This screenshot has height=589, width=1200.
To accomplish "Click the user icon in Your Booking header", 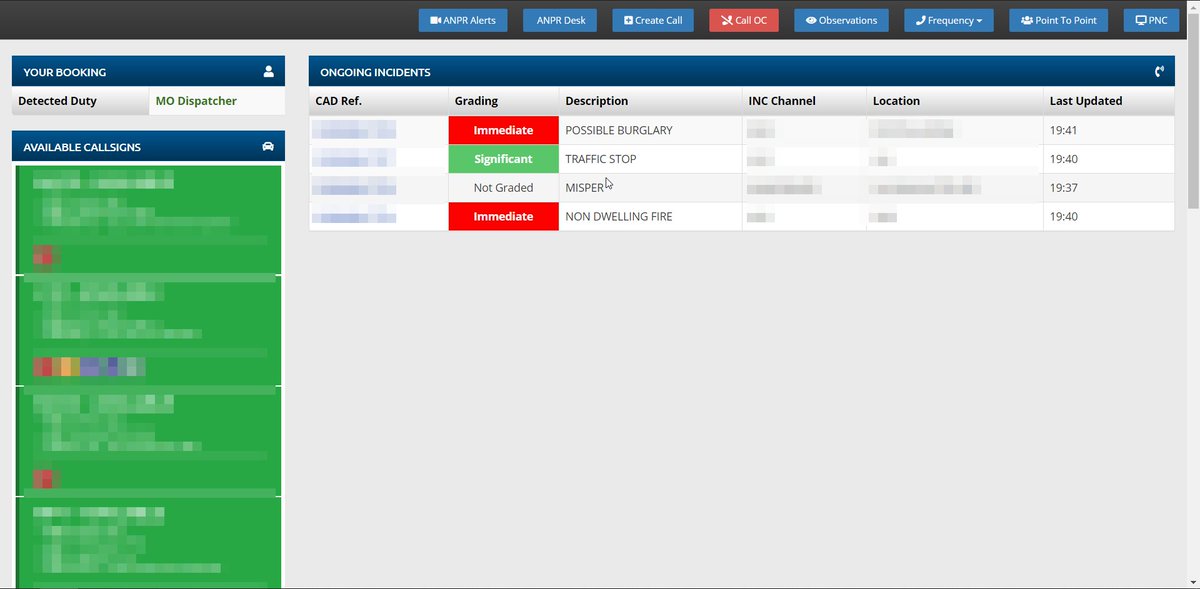I will (268, 72).
